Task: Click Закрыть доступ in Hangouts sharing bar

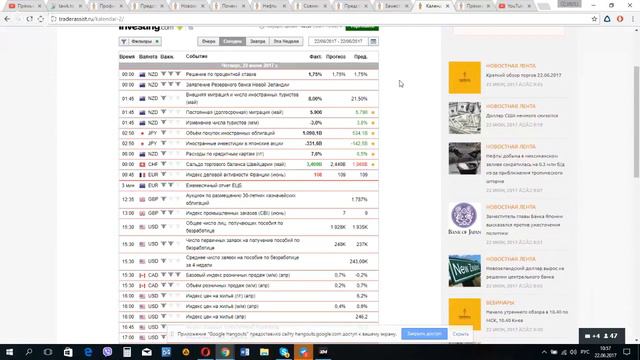Action: [424, 334]
